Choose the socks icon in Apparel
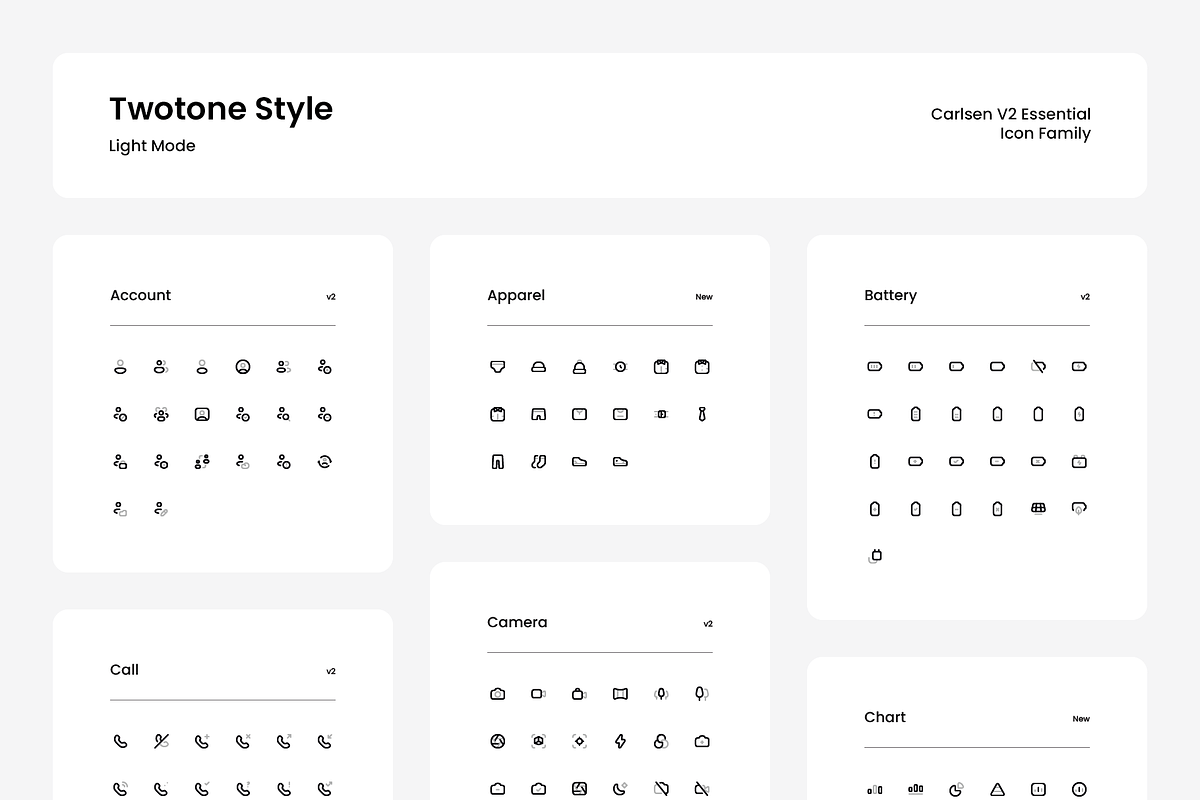This screenshot has height=800, width=1200. (x=538, y=461)
